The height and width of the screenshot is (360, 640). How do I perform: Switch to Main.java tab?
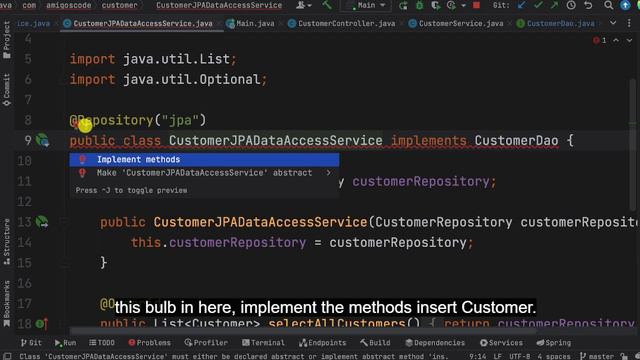(250, 24)
